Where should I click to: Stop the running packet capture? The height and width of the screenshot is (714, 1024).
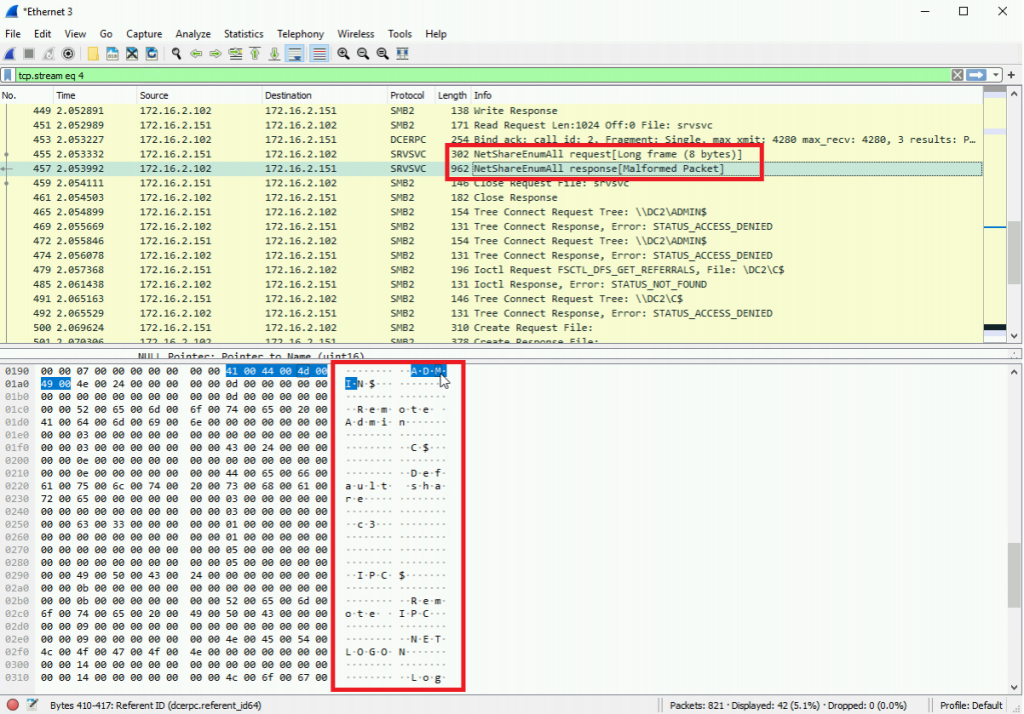point(29,54)
